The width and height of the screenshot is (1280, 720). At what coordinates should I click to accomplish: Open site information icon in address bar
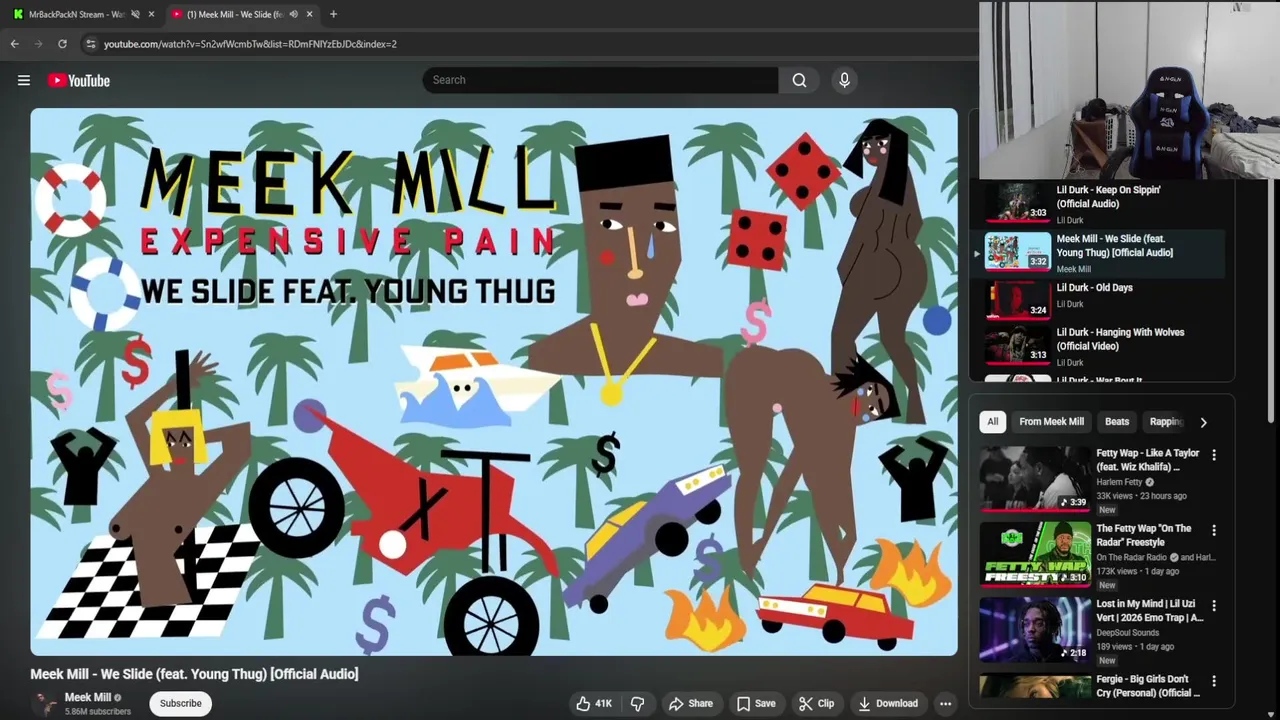point(91,44)
